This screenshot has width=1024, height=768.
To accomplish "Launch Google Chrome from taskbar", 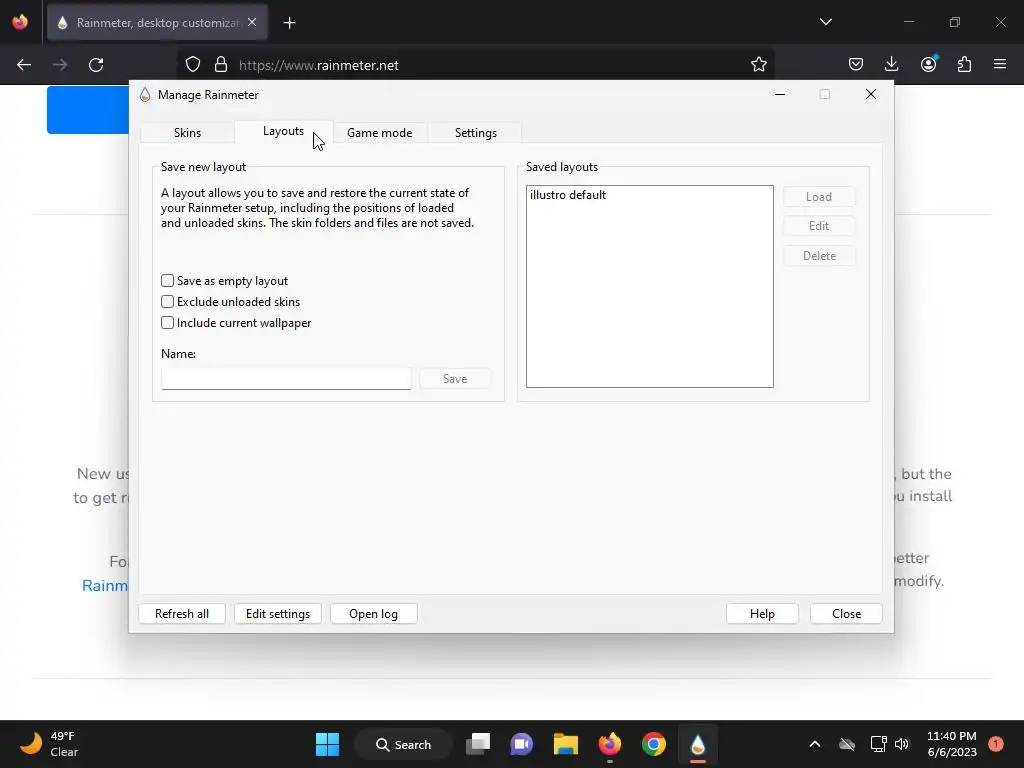I will tap(653, 744).
